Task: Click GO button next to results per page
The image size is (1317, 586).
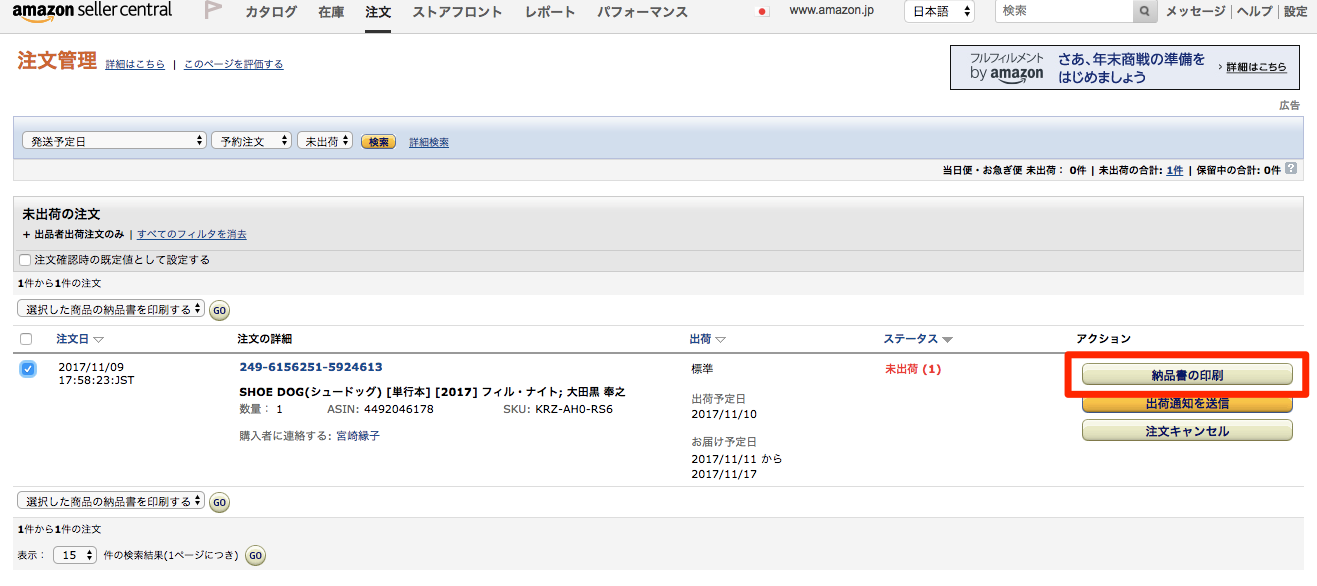Action: [x=256, y=555]
